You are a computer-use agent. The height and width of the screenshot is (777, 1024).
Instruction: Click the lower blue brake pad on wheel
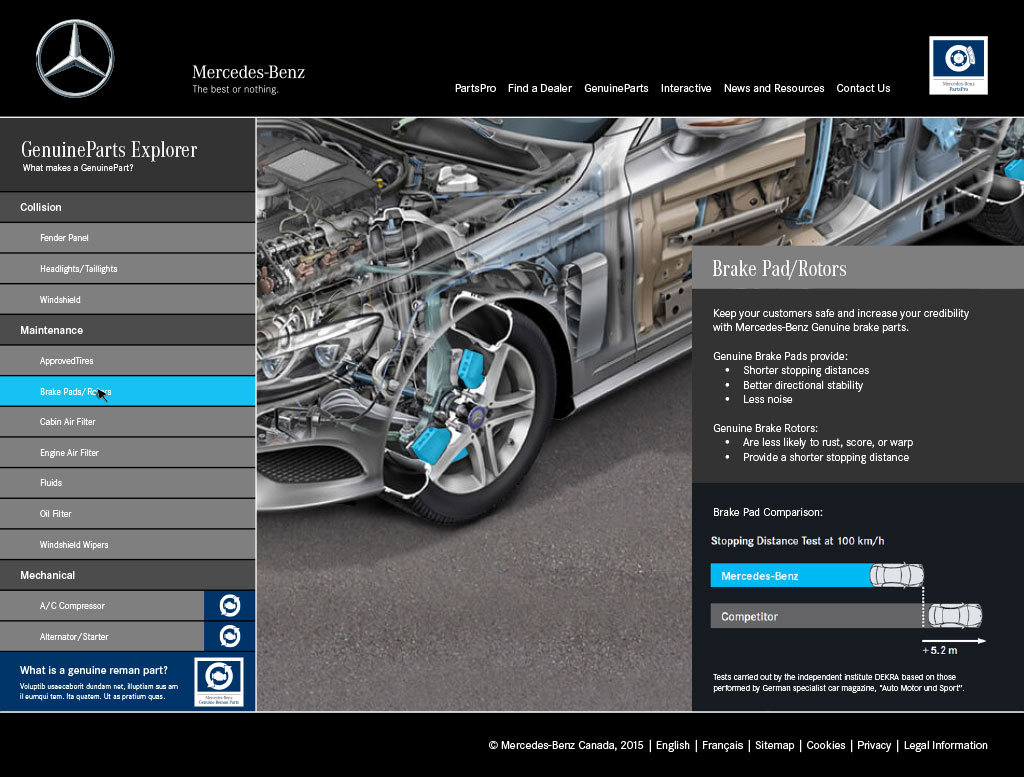[x=432, y=446]
